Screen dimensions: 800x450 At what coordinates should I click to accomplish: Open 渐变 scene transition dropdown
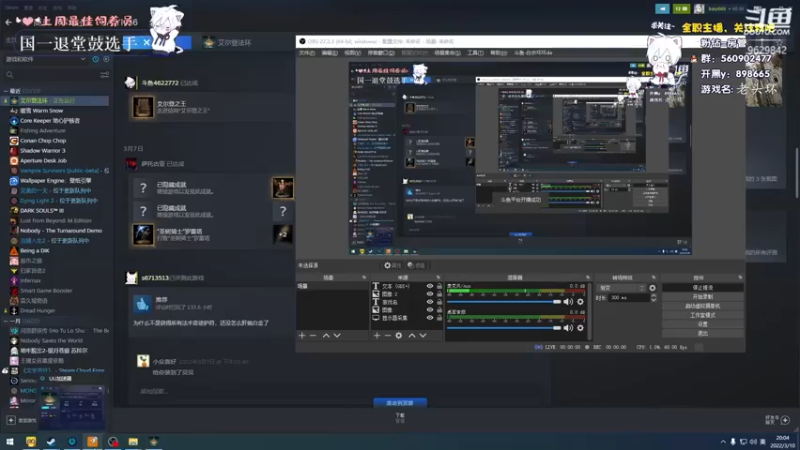(x=621, y=288)
